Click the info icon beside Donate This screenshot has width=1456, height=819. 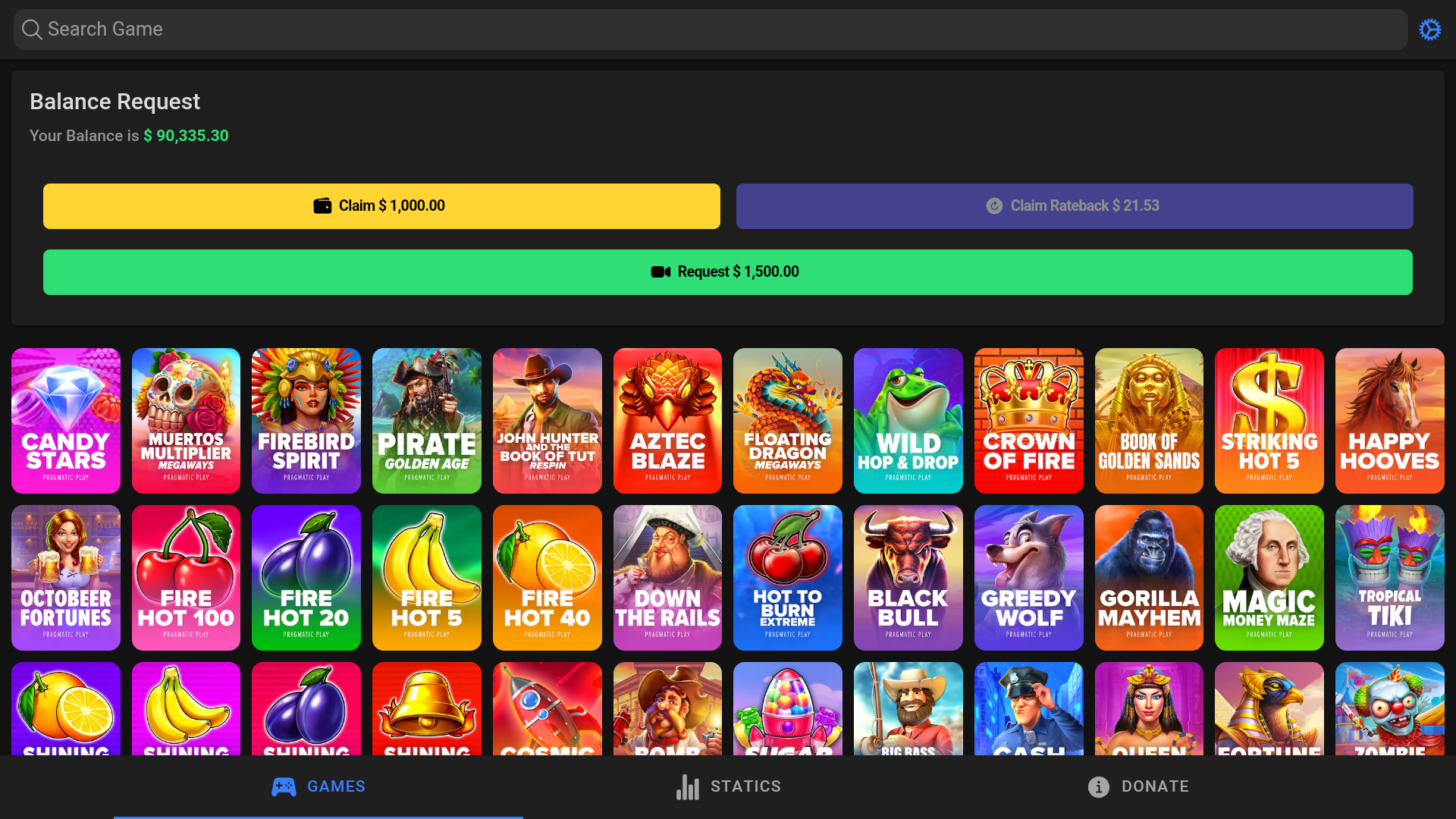[x=1098, y=786]
